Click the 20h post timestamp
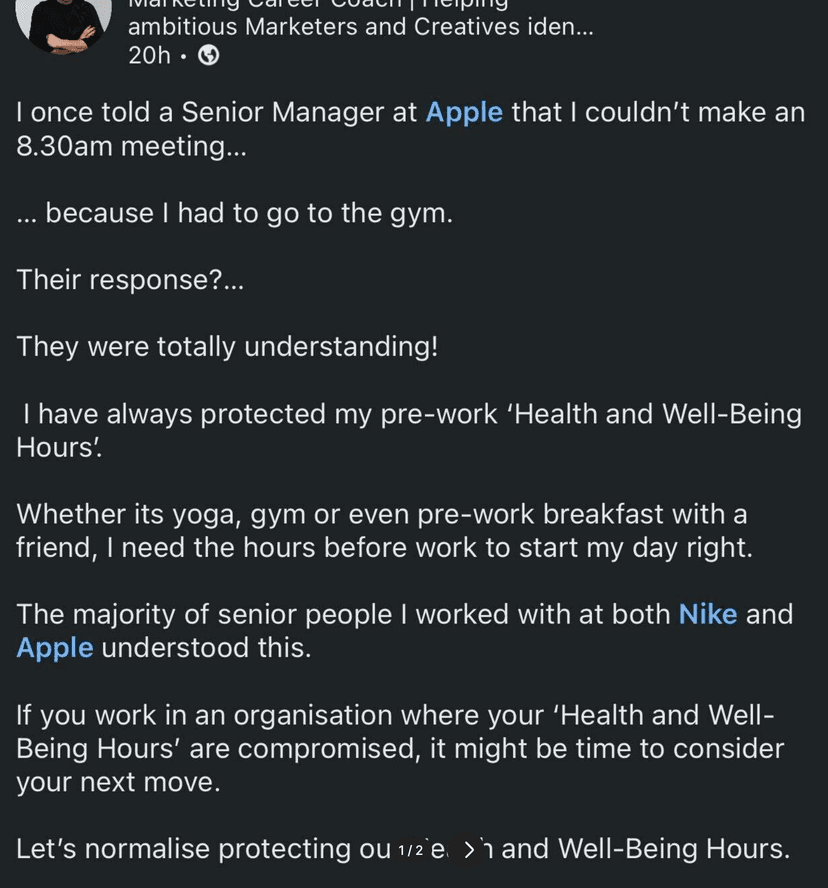828x888 pixels. [x=149, y=56]
